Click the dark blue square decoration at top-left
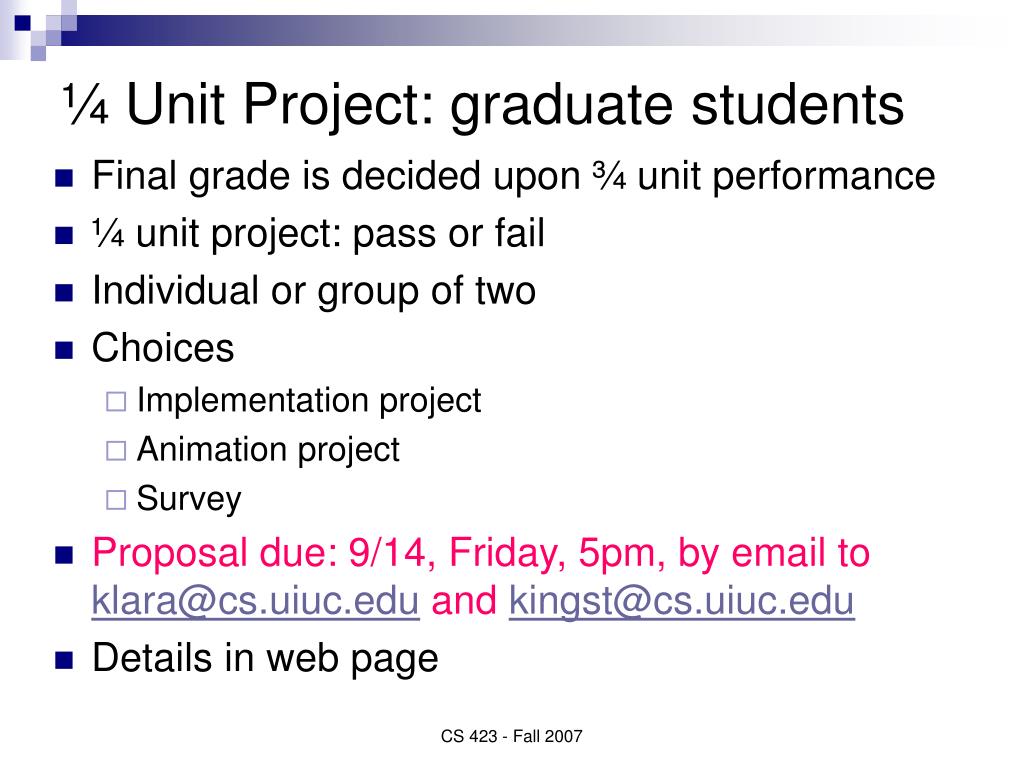Viewport: 1024px width, 768px height. point(23,23)
